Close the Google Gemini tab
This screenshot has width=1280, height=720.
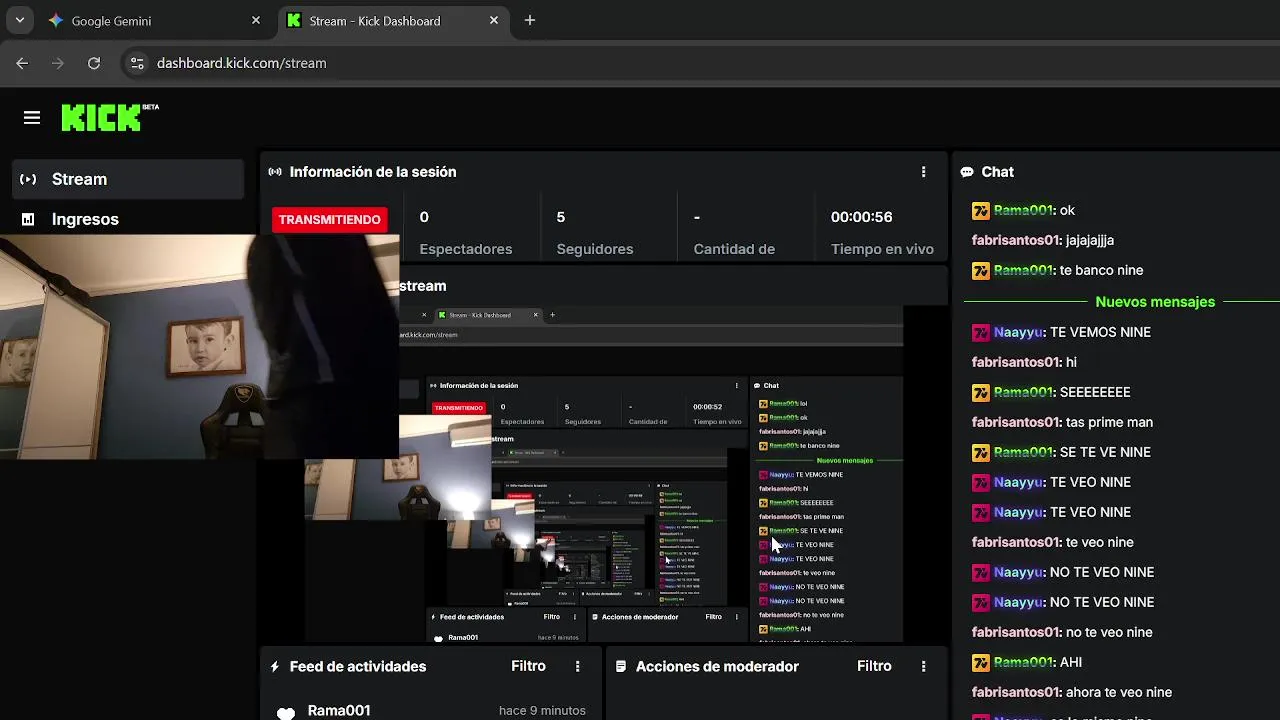pos(256,20)
